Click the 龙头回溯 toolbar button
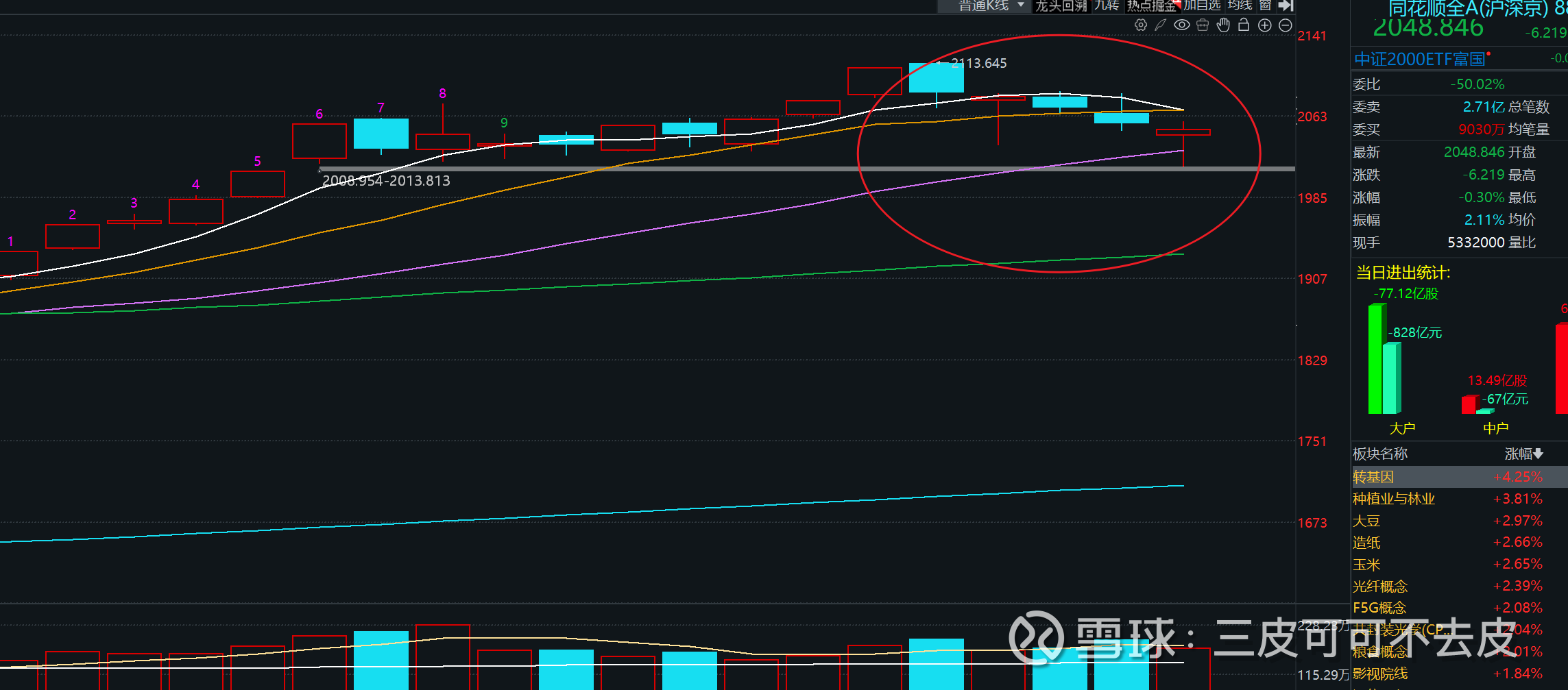This screenshot has height=690, width=1568. tap(1061, 5)
